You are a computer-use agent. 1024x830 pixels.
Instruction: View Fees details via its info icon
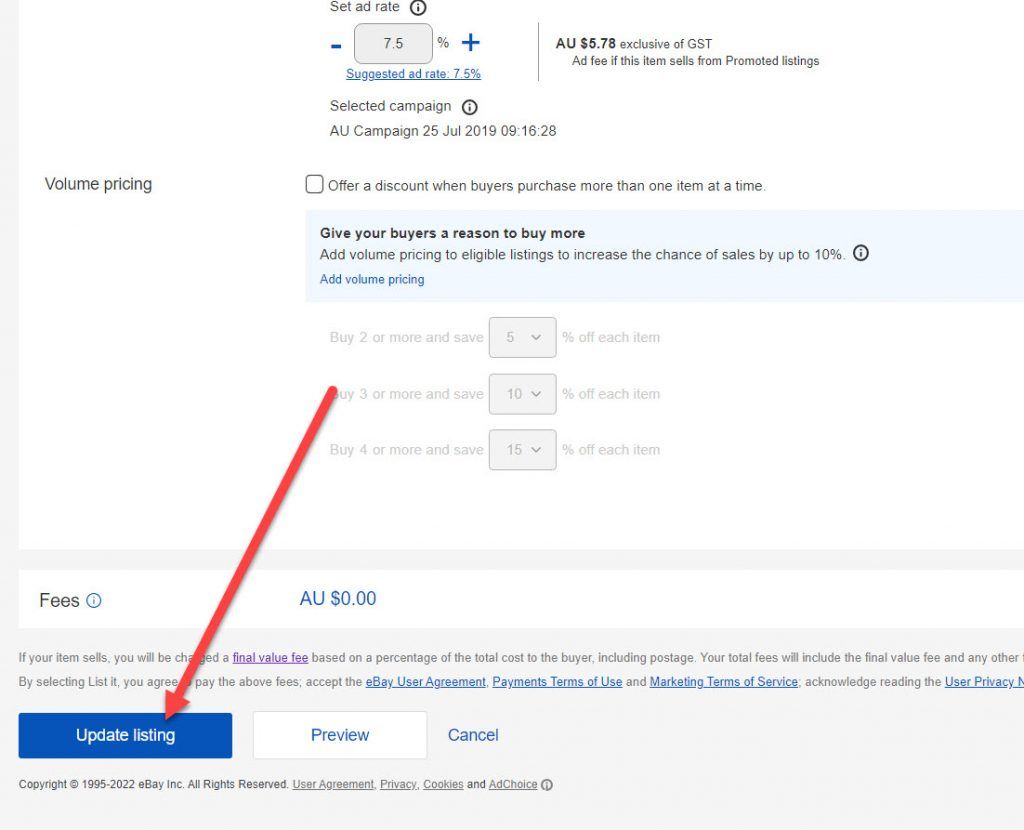click(x=94, y=601)
